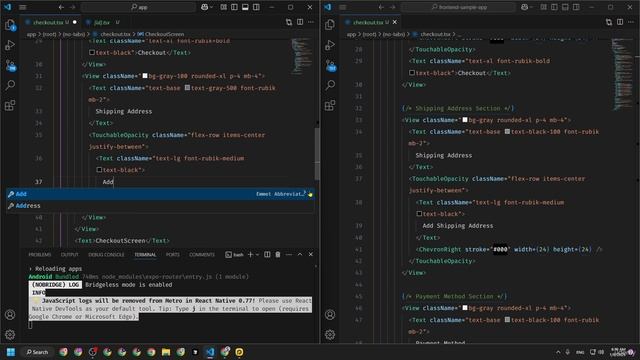Screen dimensions: 640x360
Task: Open Accounts menu in left window
Action: tap(10, 315)
